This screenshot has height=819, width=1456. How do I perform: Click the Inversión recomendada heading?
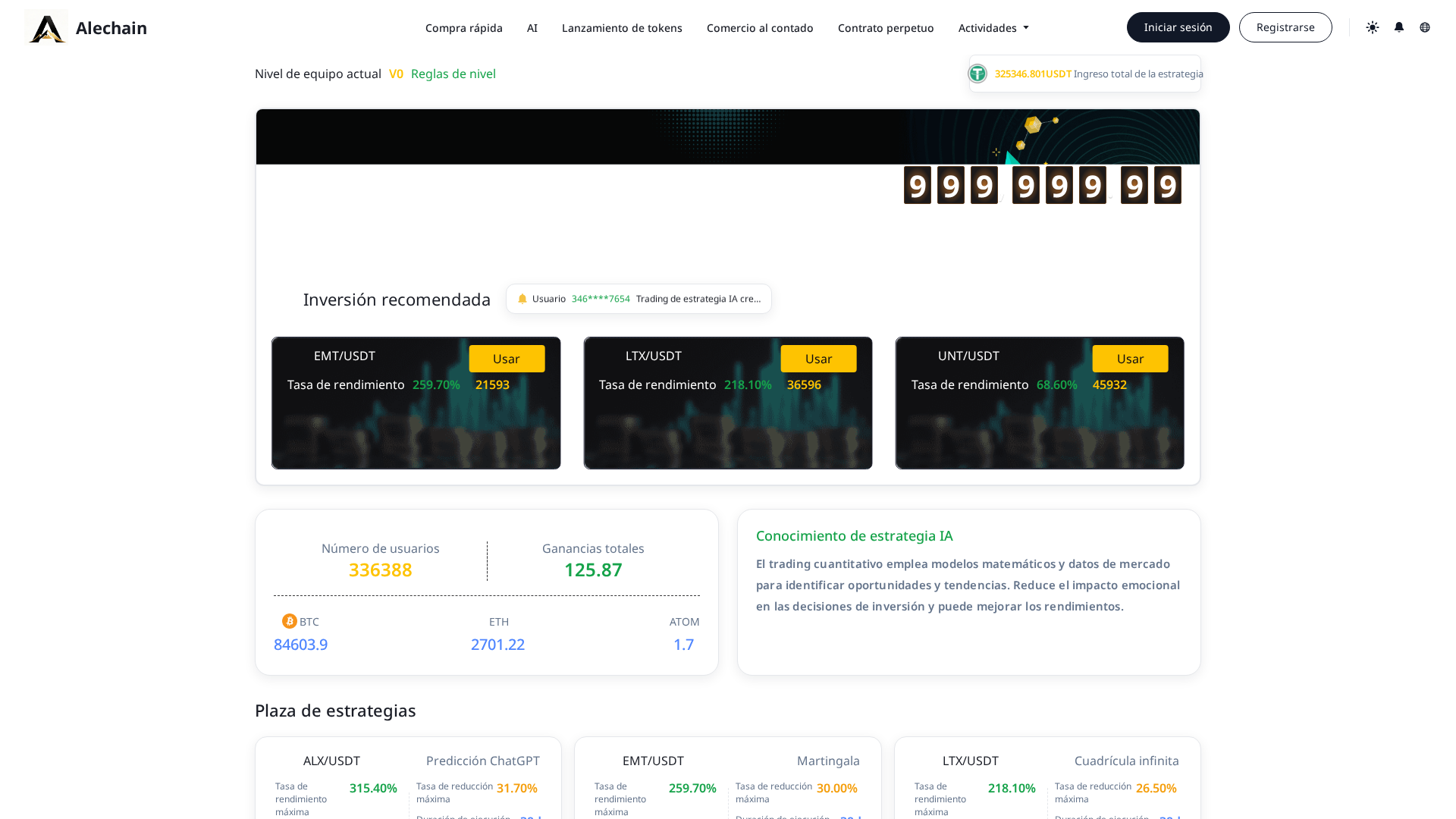click(x=397, y=300)
